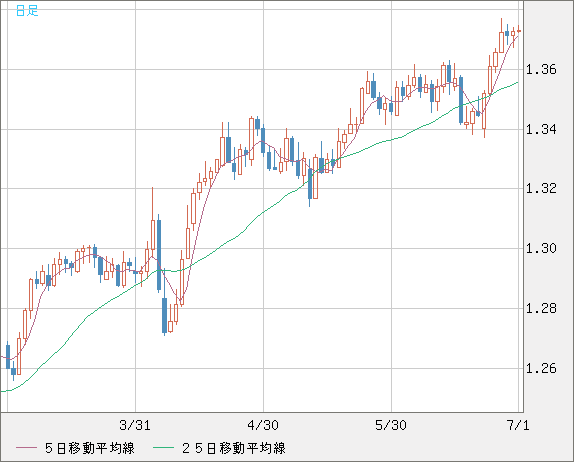Click the purple 5-day average legend line

pyautogui.click(x=26, y=448)
